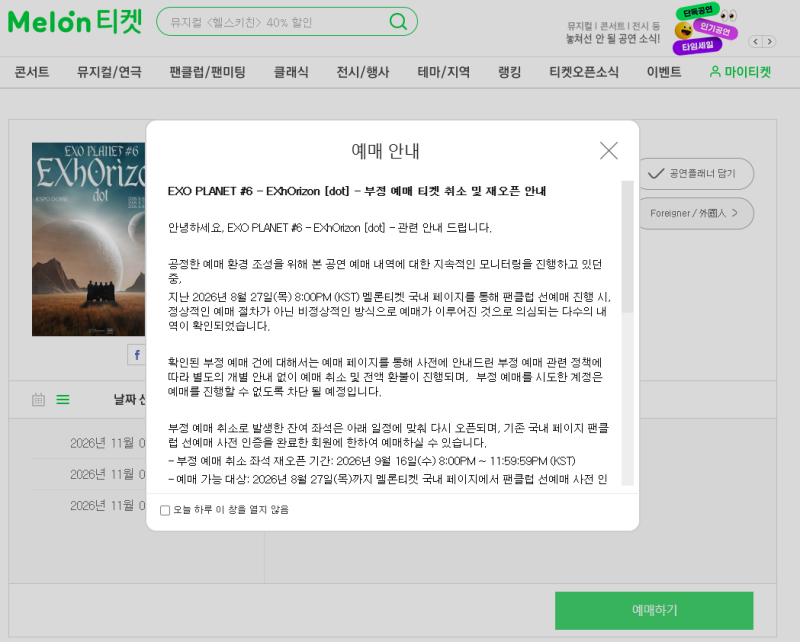Open the 랭킹 menu
This screenshot has width=800, height=642.
pos(509,72)
